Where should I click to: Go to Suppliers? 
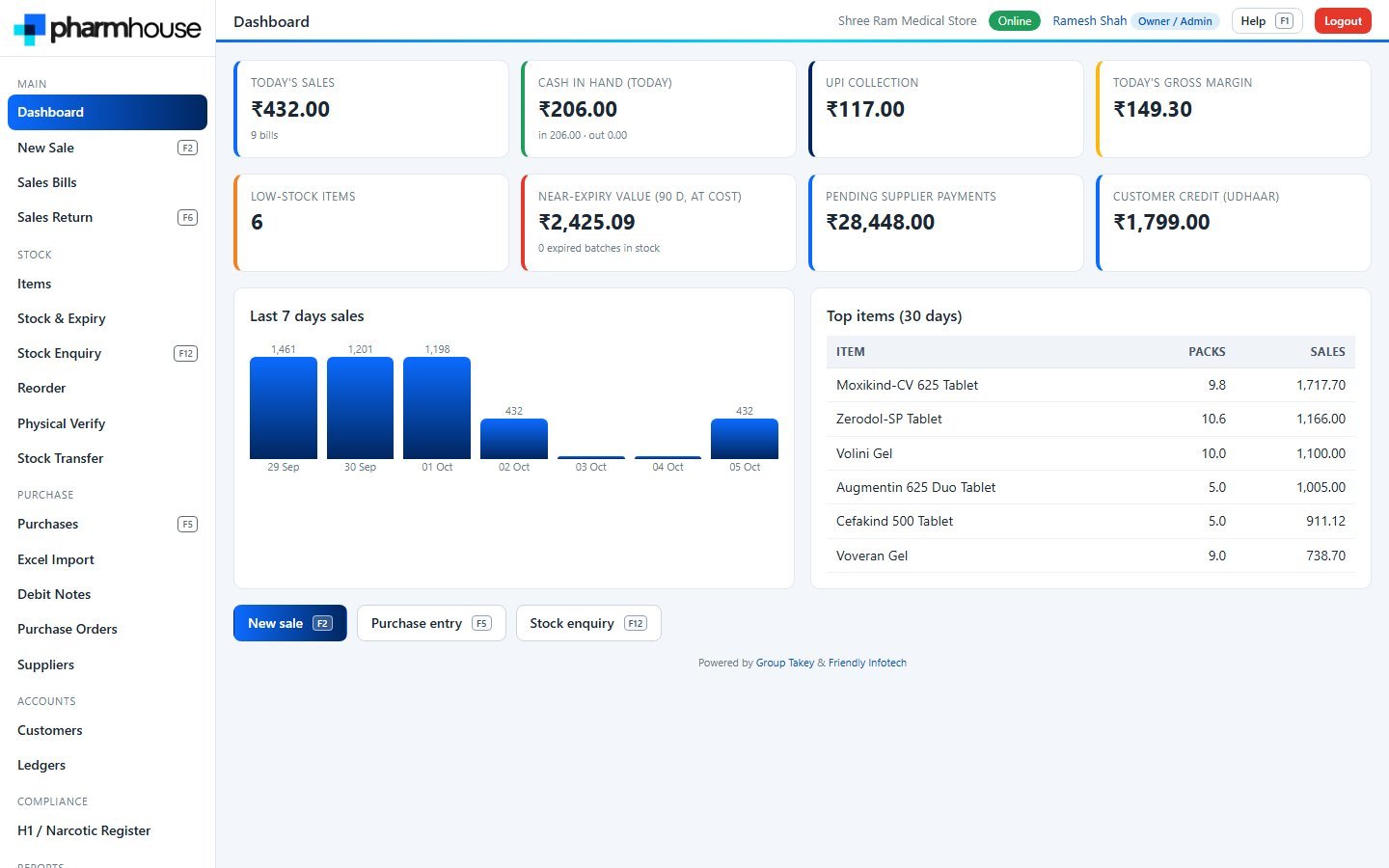[x=107, y=665]
